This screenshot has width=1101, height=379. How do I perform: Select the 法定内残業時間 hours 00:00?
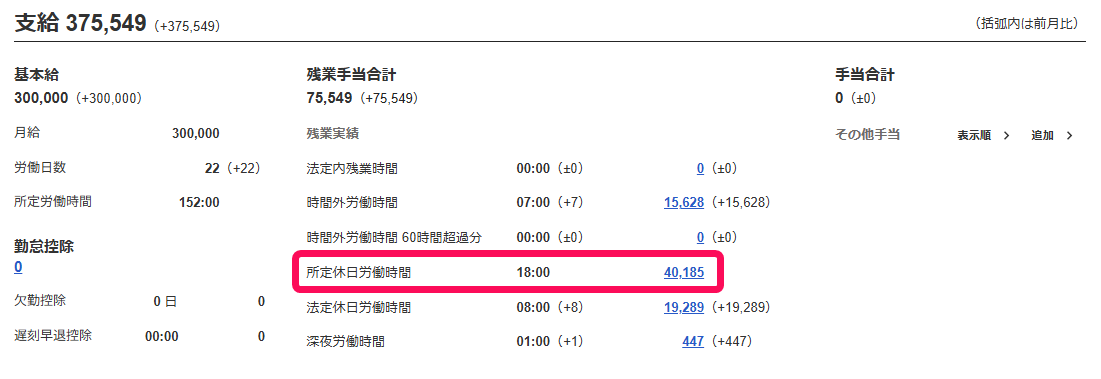pyautogui.click(x=533, y=168)
